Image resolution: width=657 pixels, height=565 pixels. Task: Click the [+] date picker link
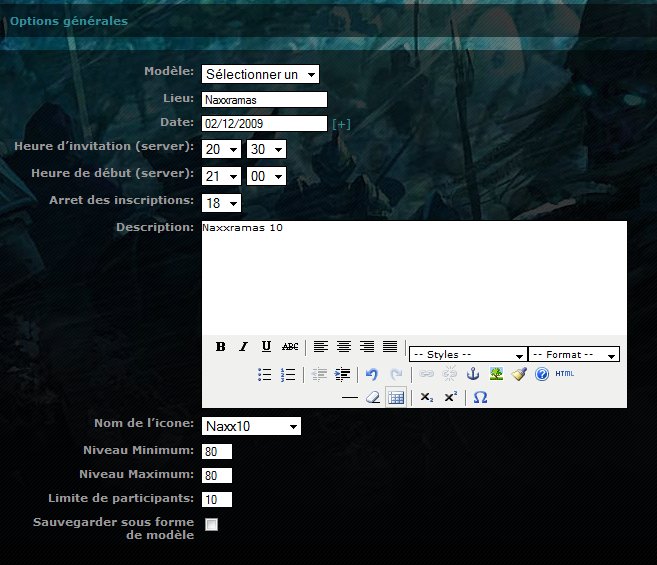(x=342, y=124)
